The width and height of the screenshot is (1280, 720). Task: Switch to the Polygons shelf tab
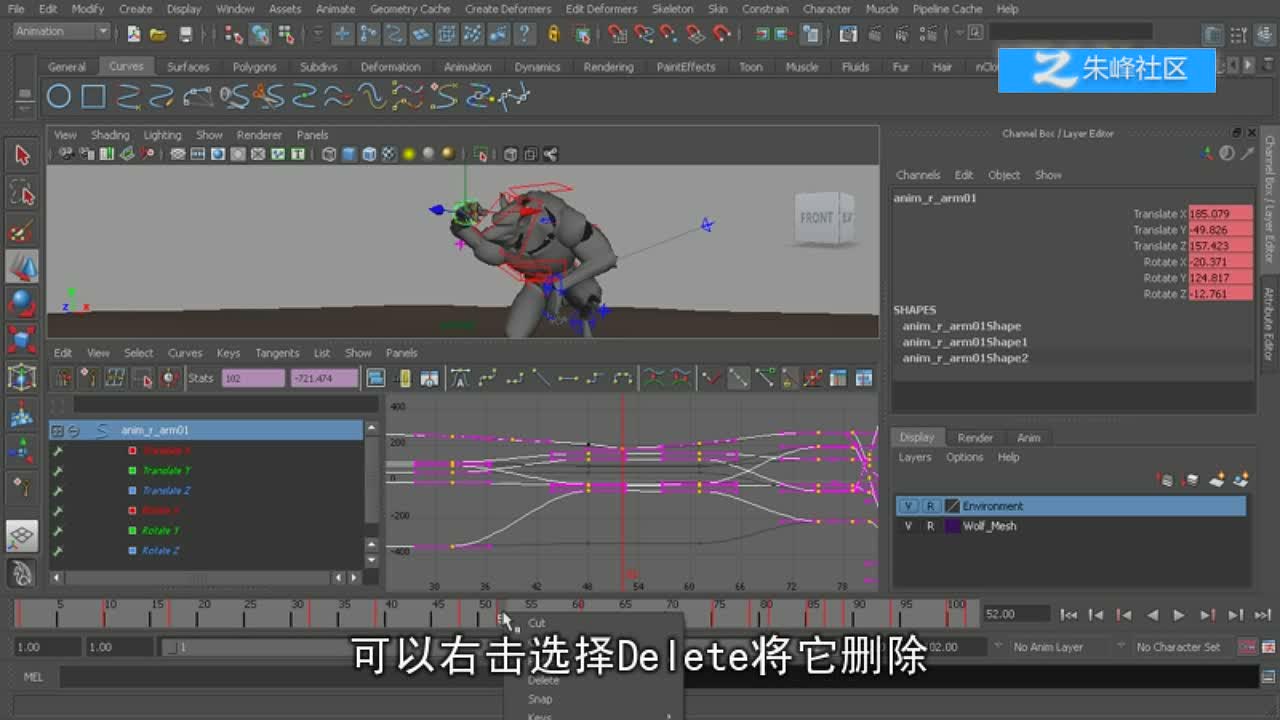[x=254, y=67]
